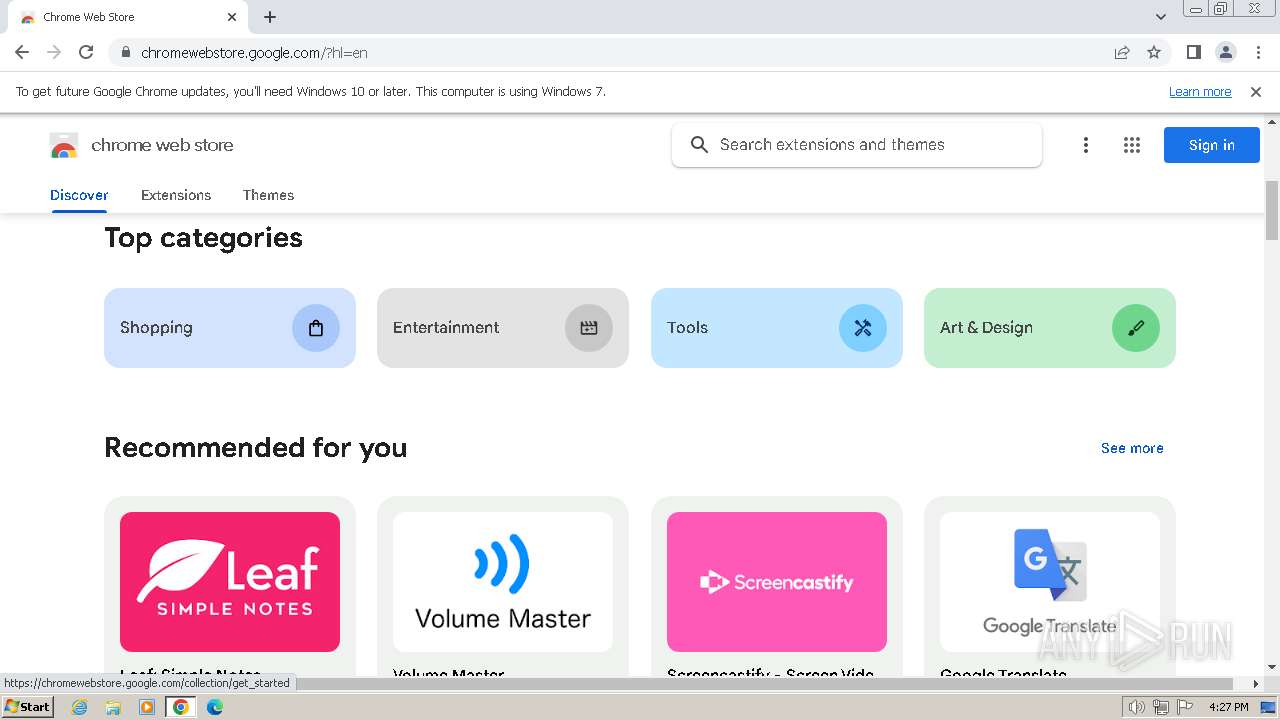This screenshot has width=1280, height=720.
Task: Launch Internet Explorer from taskbar
Action: pyautogui.click(x=80, y=707)
